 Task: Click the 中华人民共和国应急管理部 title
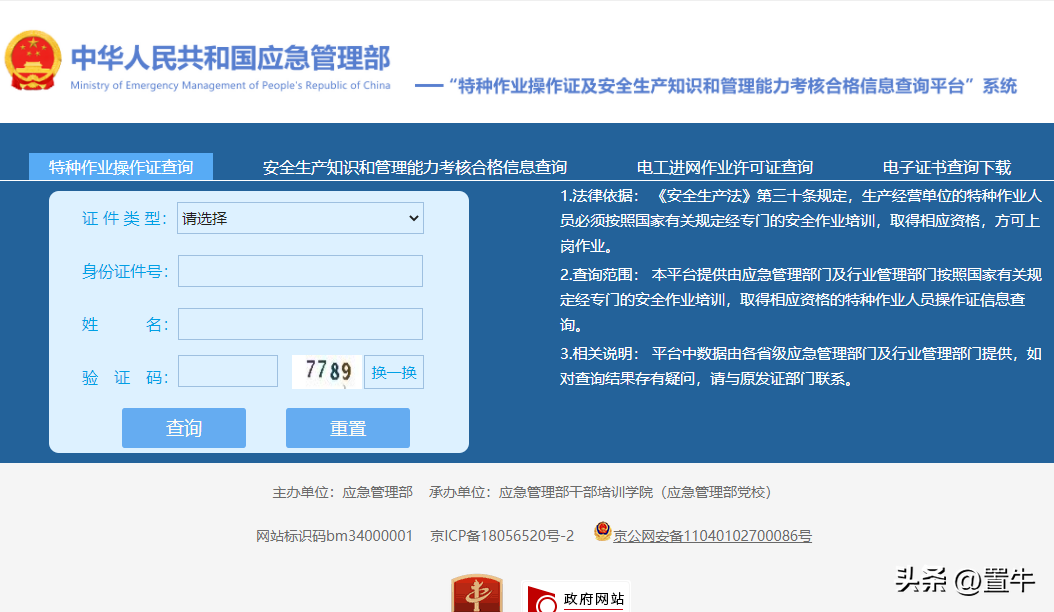pos(231,58)
